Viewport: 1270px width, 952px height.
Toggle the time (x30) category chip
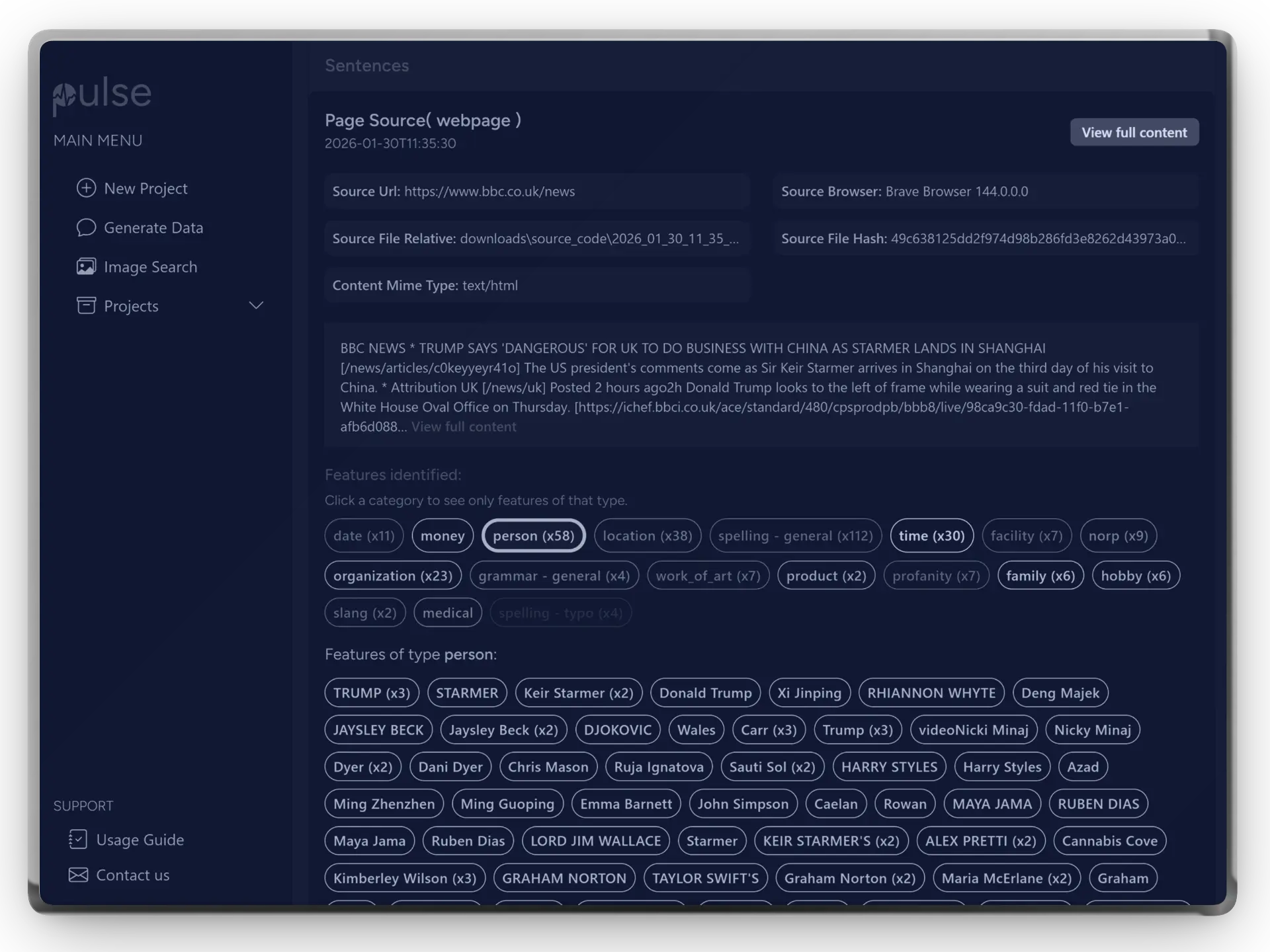coord(932,535)
